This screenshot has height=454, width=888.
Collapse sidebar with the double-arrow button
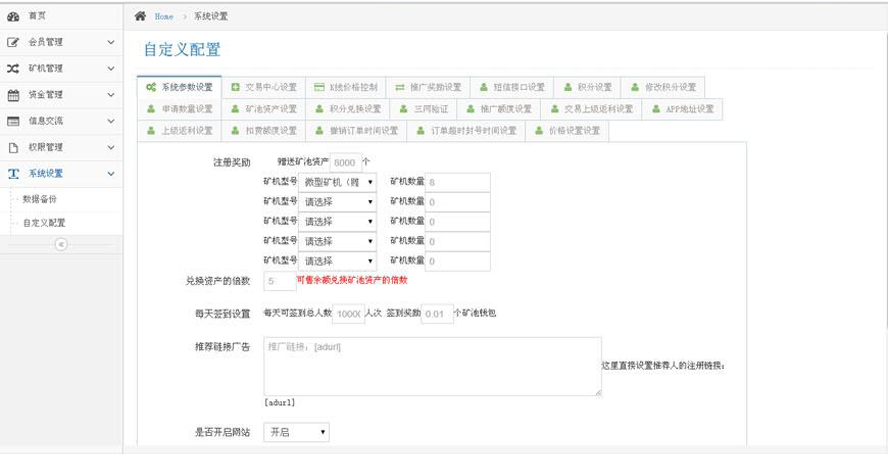click(x=61, y=245)
